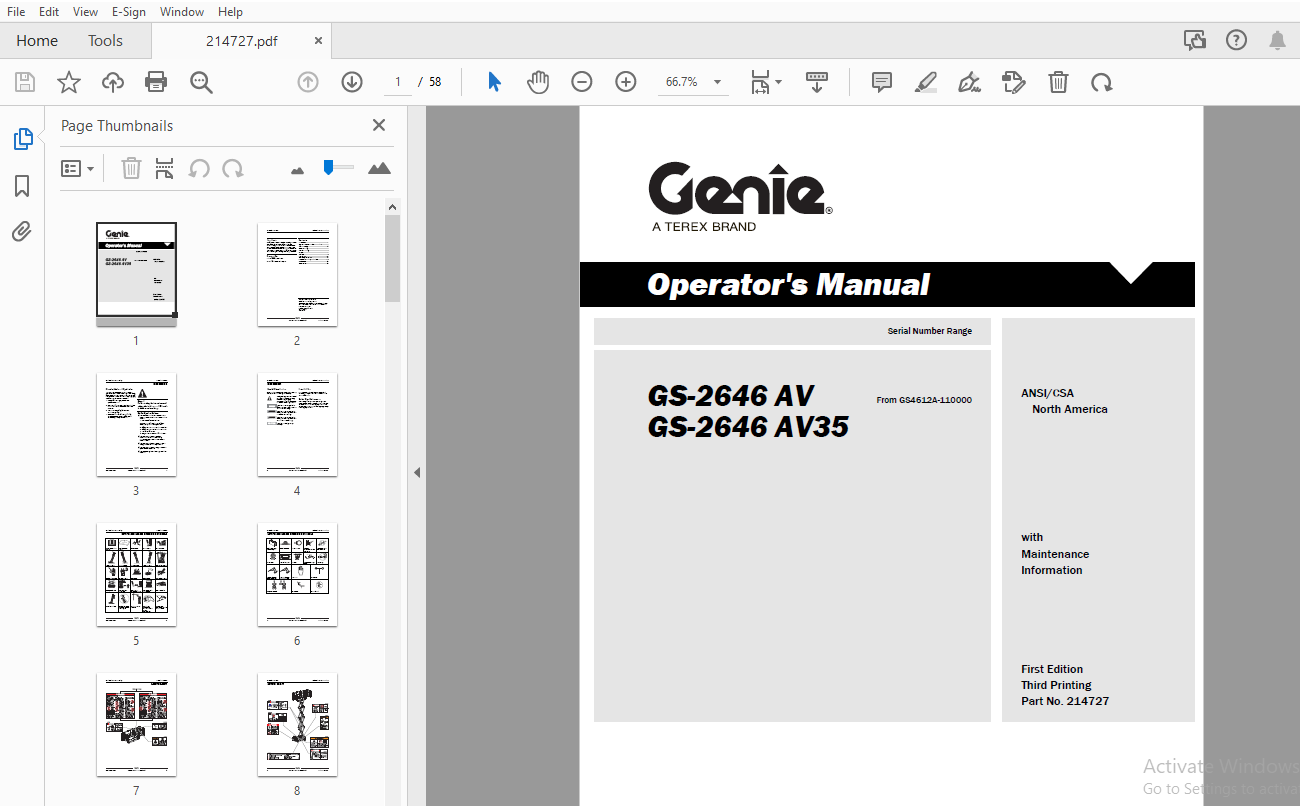Delete selected pages in thumbnails panel
The width and height of the screenshot is (1300, 806).
click(131, 169)
